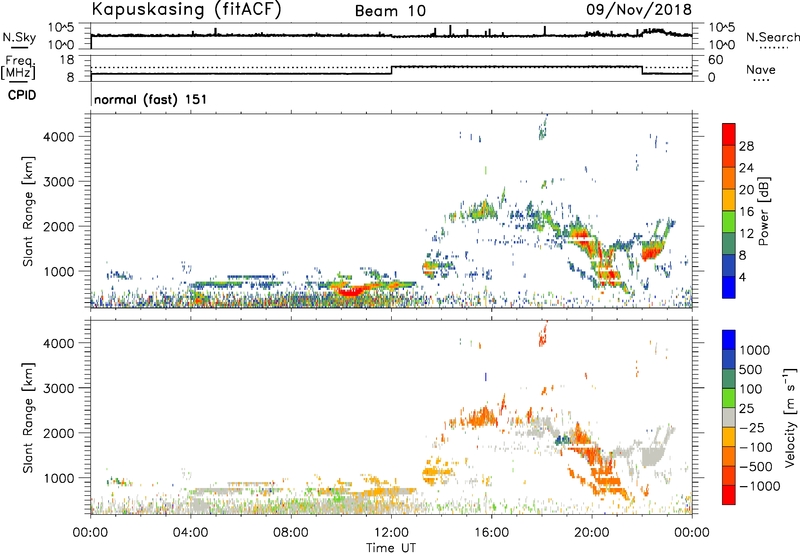Click the '16:00' time axis tick label

pyautogui.click(x=491, y=533)
